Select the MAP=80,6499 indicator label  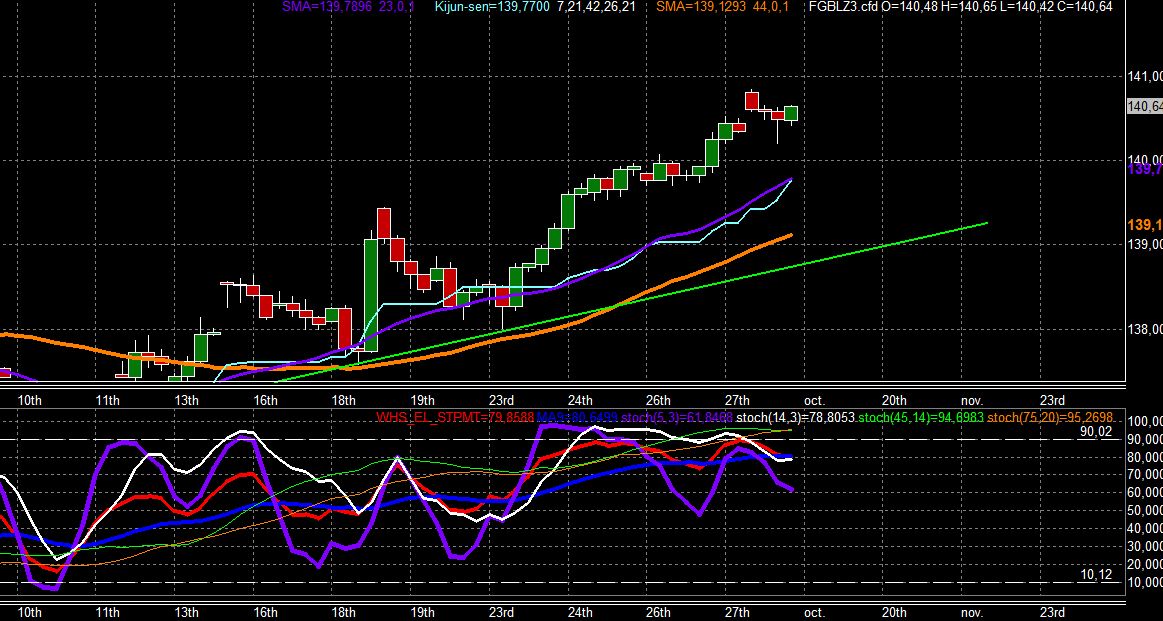[x=577, y=418]
